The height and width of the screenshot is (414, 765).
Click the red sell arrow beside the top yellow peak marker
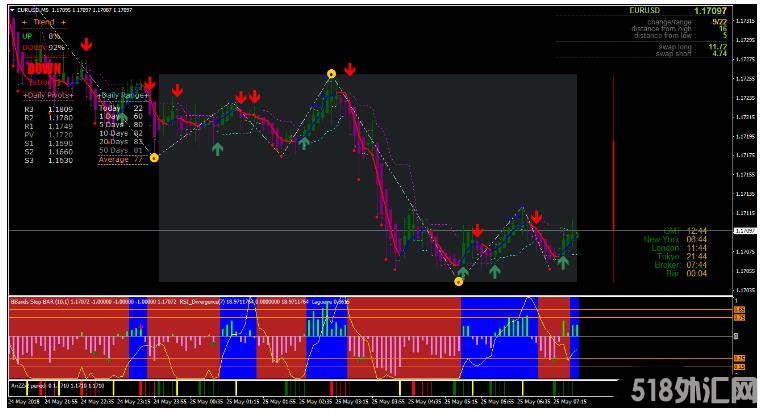pos(349,70)
